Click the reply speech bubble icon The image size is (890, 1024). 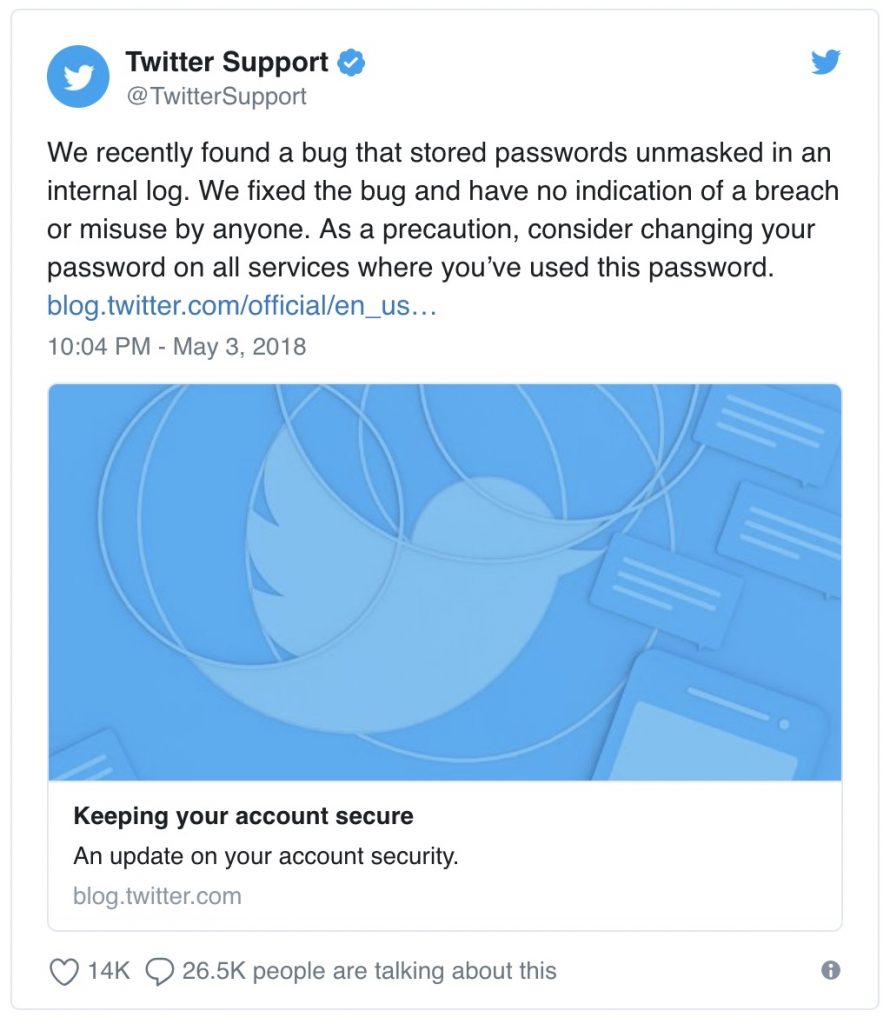tap(160, 971)
